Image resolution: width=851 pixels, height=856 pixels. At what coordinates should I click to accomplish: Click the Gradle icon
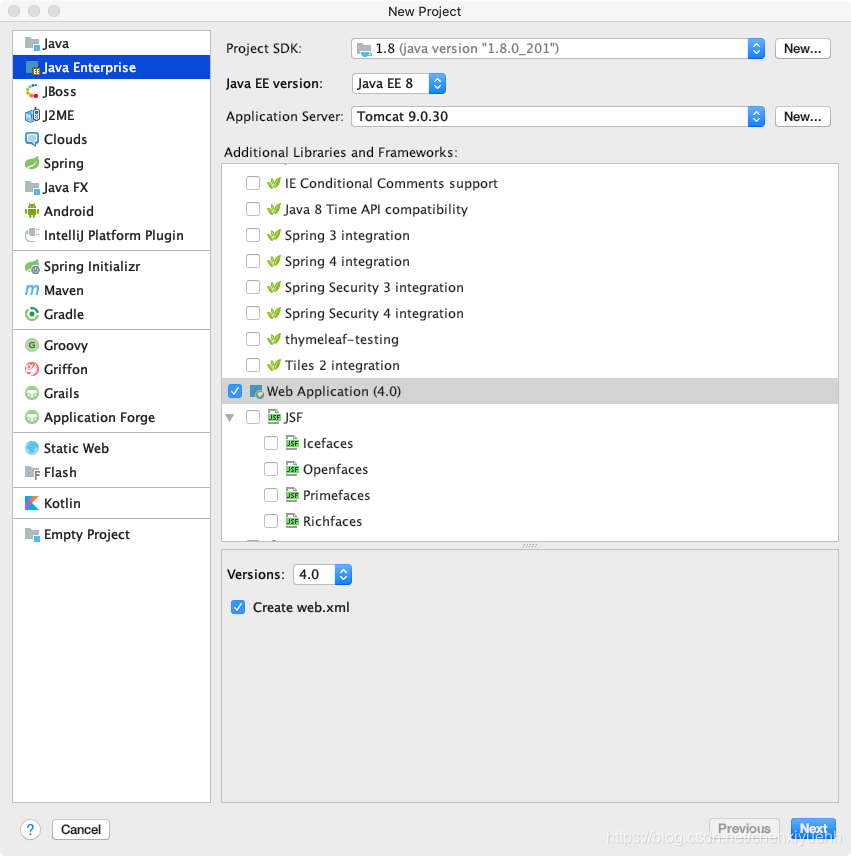[32, 314]
